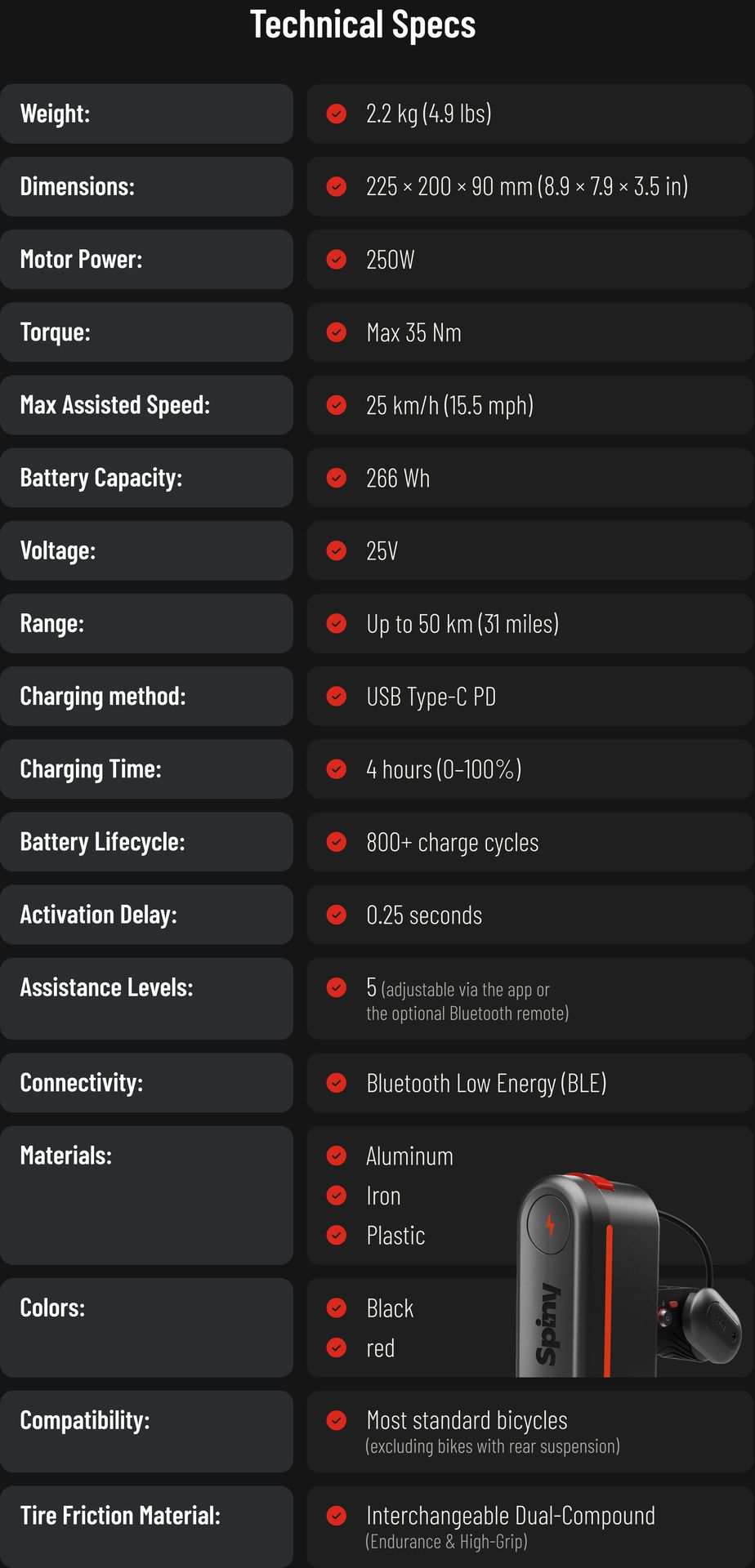Click the check icon next to 250W motor power
The width and height of the screenshot is (755, 1568).
337,260
